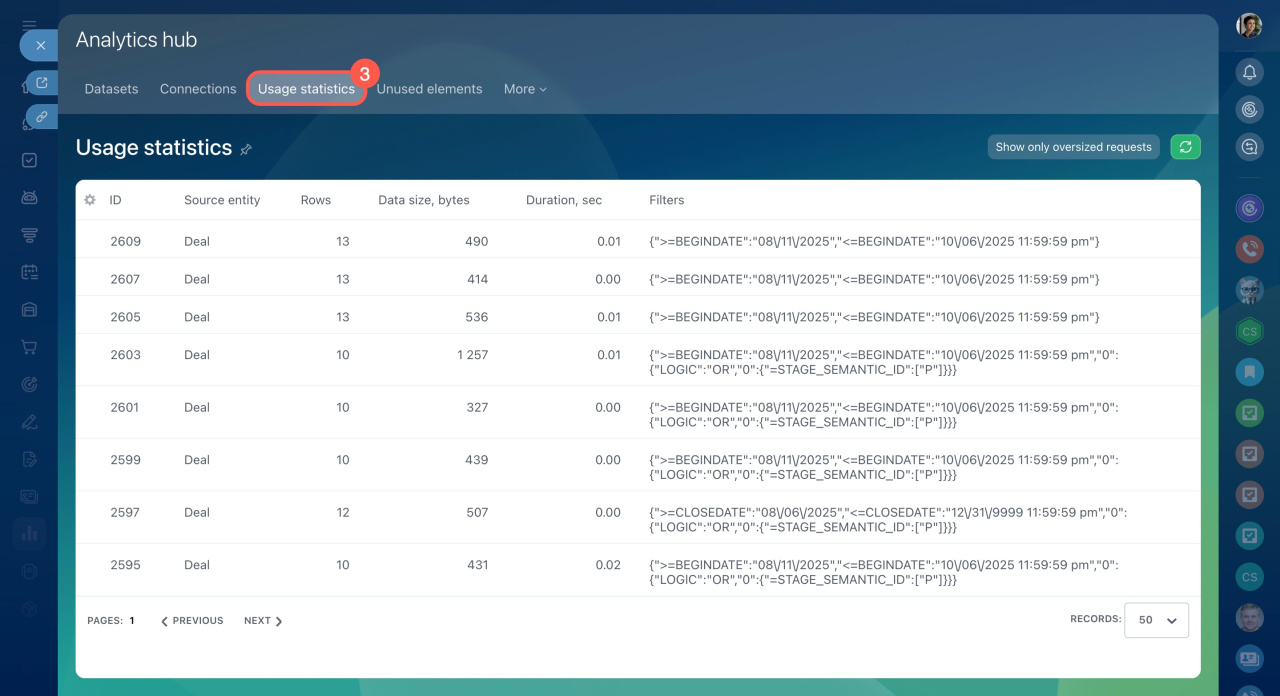Switch to the Connections tab
The image size is (1280, 696).
198,89
